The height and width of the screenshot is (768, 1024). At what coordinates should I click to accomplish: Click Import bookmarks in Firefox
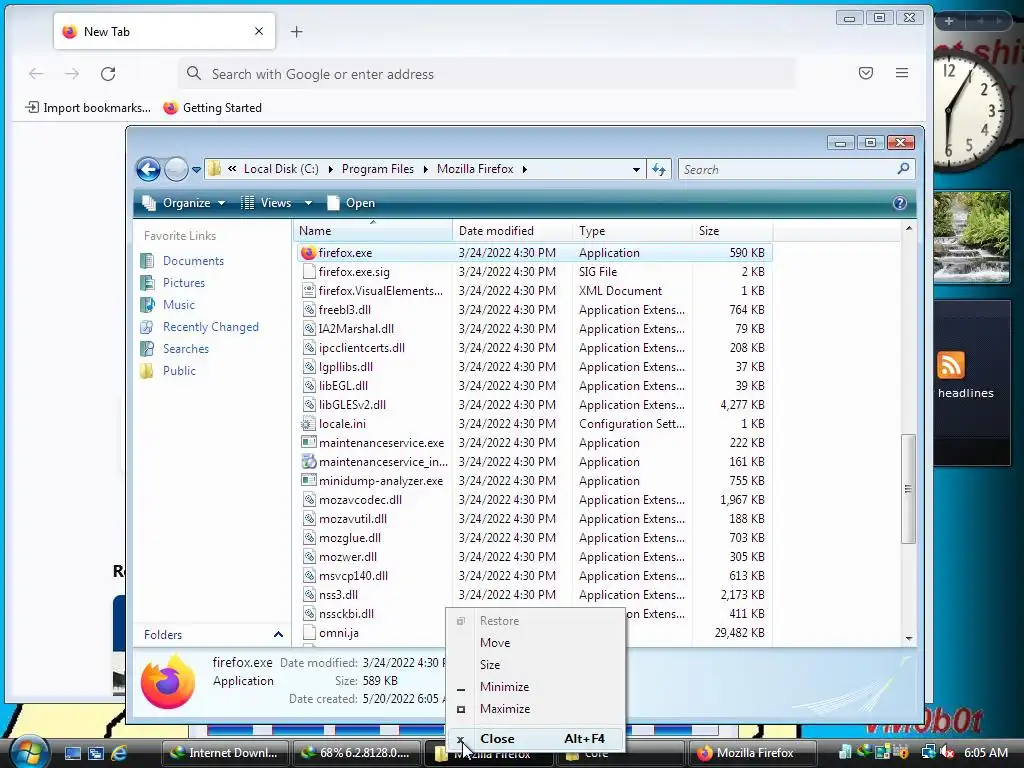click(x=88, y=108)
